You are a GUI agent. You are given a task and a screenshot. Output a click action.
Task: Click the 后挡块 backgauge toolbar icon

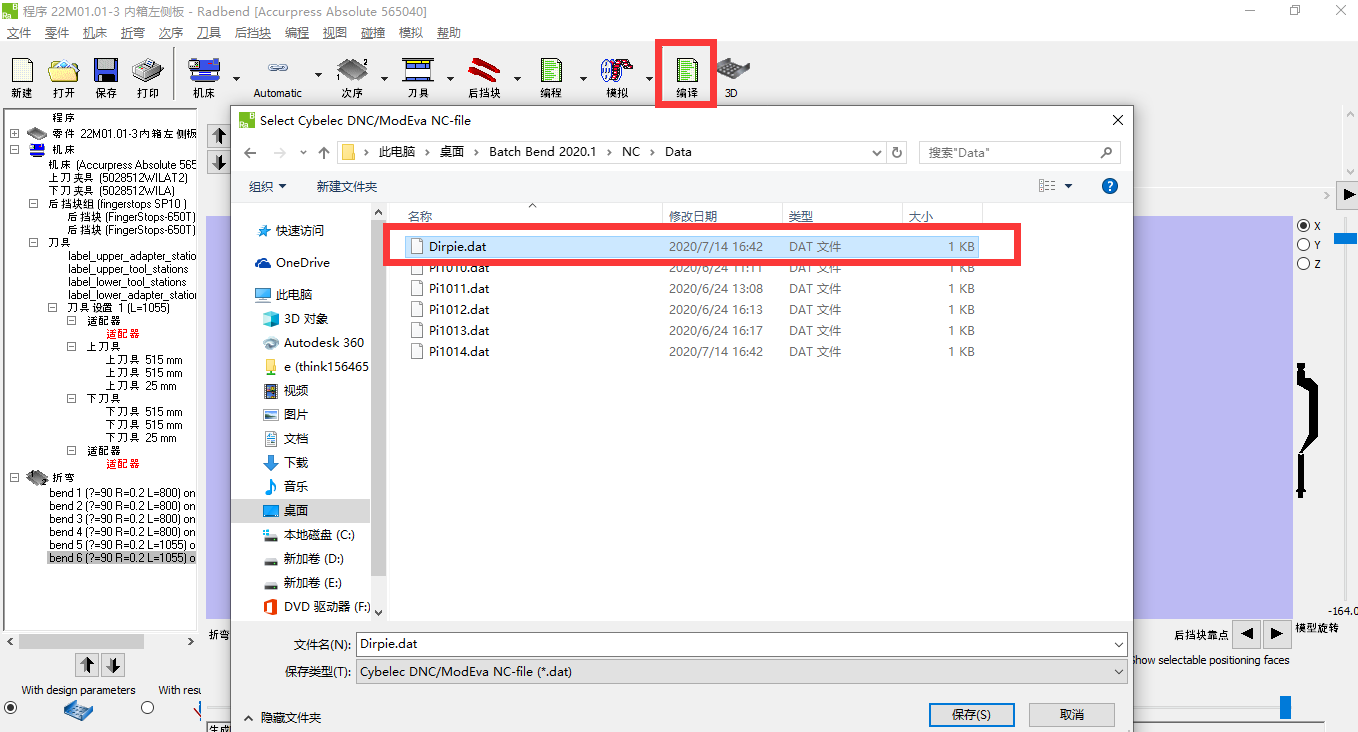pyautogui.click(x=485, y=71)
